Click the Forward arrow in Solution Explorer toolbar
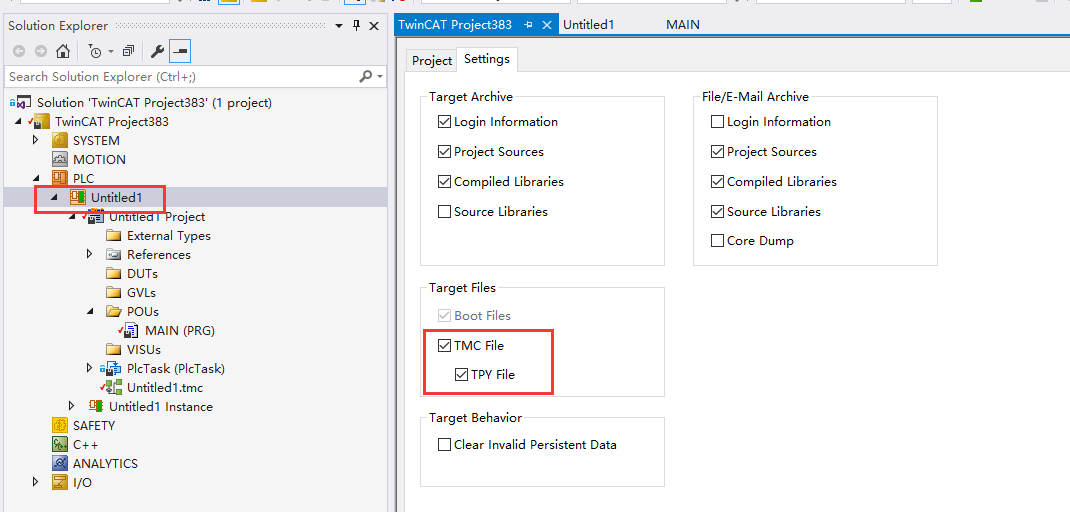This screenshot has width=1070, height=512. click(x=41, y=51)
